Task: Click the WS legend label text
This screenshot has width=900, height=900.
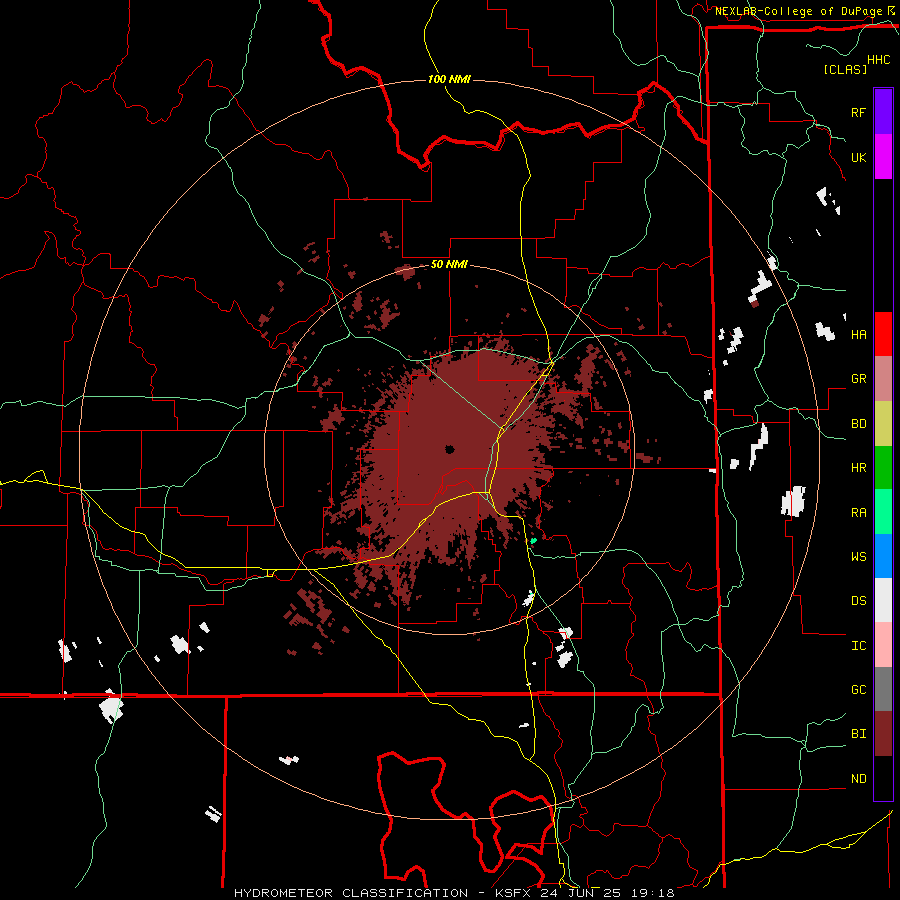Action: point(858,556)
